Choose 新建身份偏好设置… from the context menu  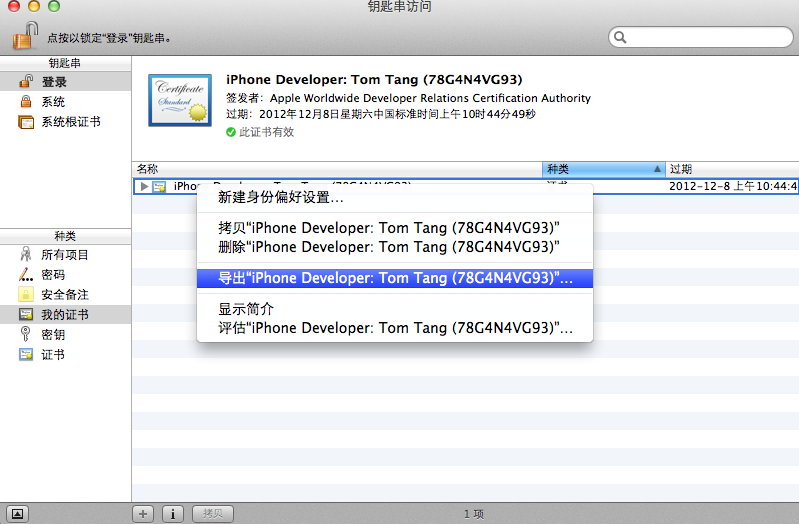coord(394,197)
